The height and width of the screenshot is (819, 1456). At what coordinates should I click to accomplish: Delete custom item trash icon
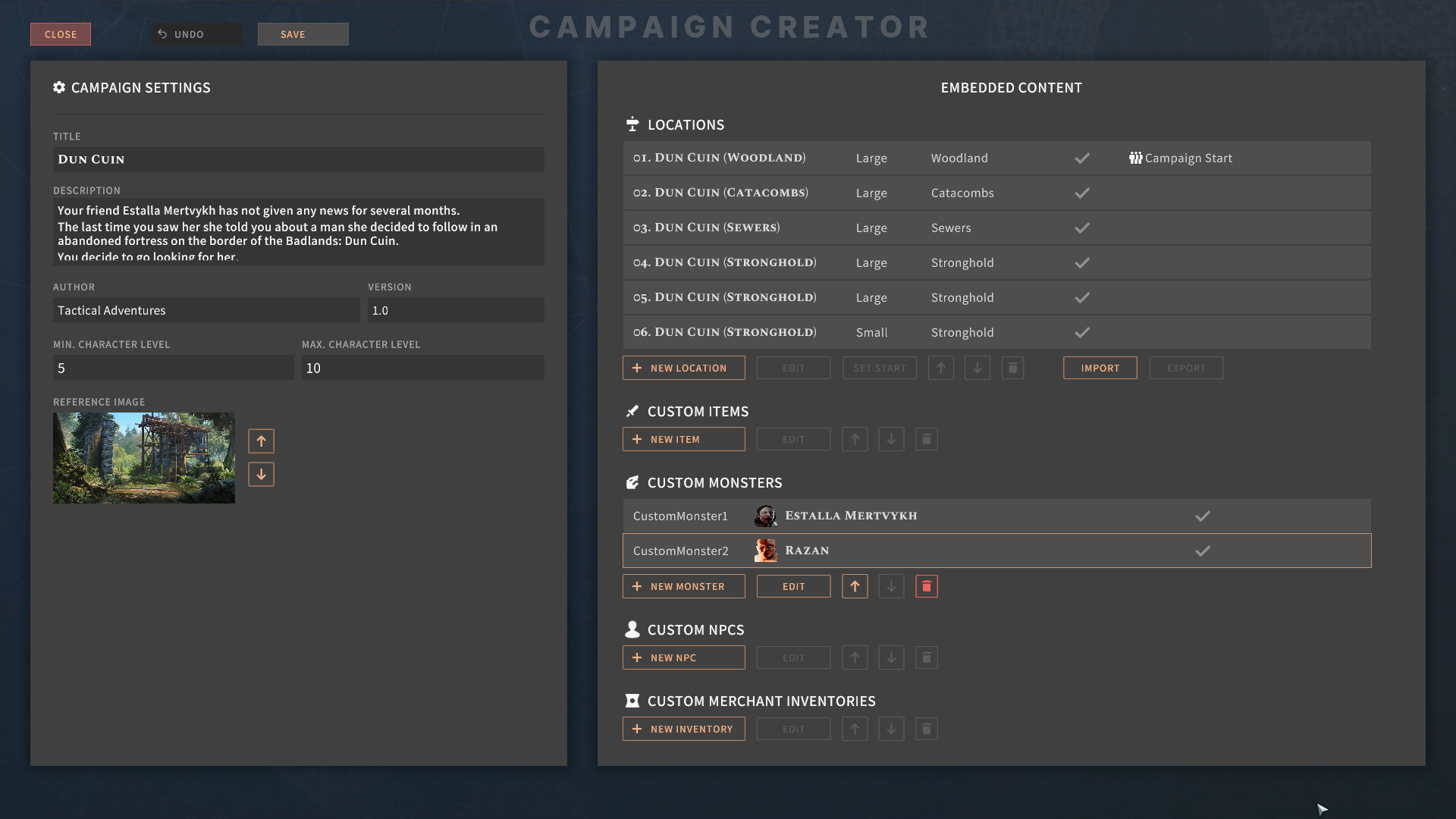(x=927, y=439)
